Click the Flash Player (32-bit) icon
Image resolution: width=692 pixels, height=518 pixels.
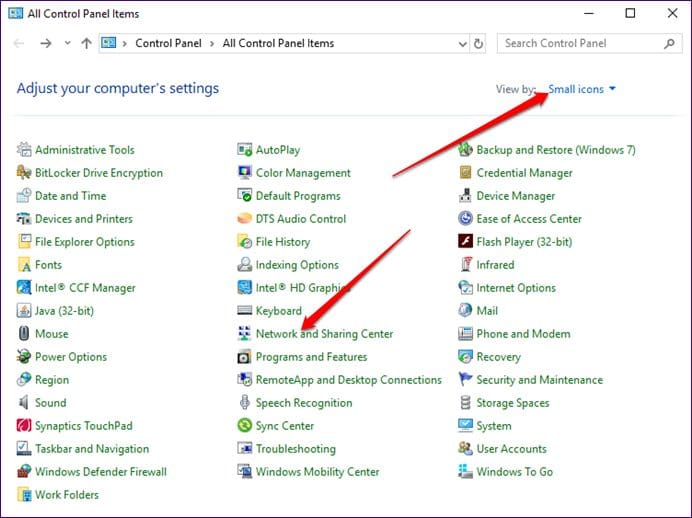[465, 241]
